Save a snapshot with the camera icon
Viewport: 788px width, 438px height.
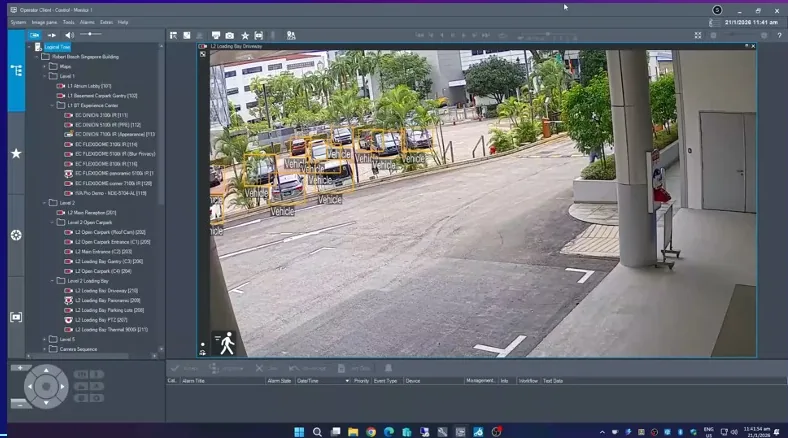point(230,36)
